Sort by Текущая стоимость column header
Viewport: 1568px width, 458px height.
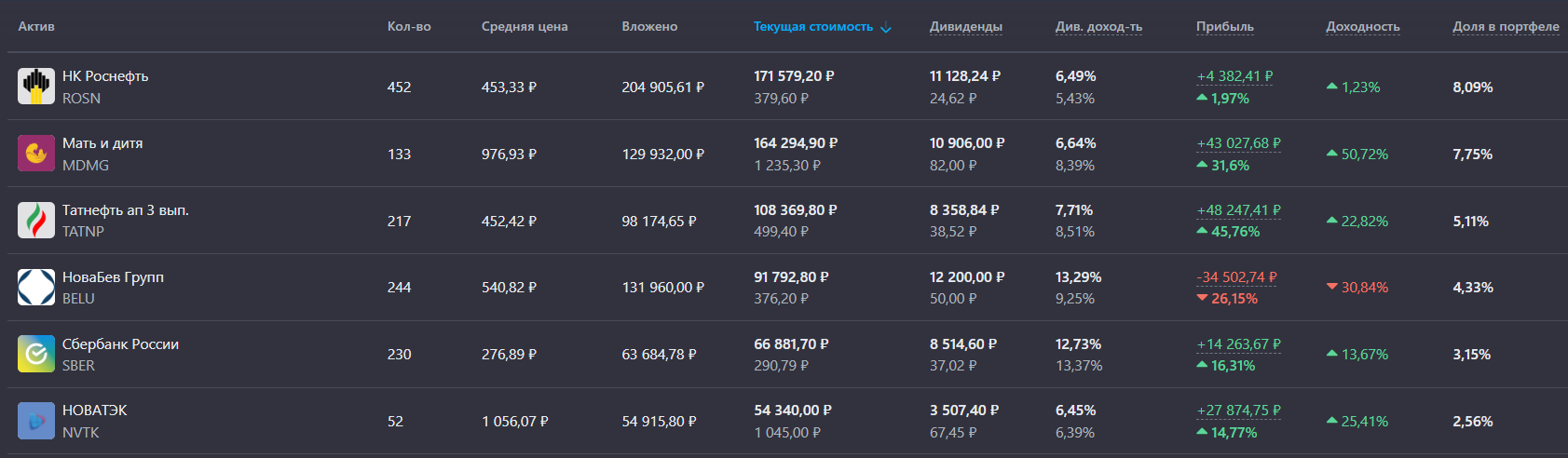(812, 27)
